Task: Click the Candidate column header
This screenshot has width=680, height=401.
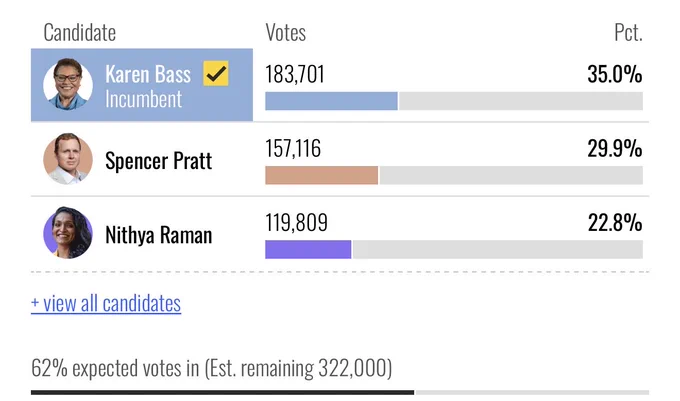Action: (80, 33)
